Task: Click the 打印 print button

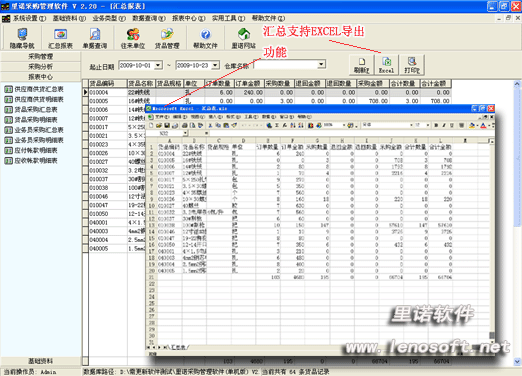Action: tap(412, 65)
